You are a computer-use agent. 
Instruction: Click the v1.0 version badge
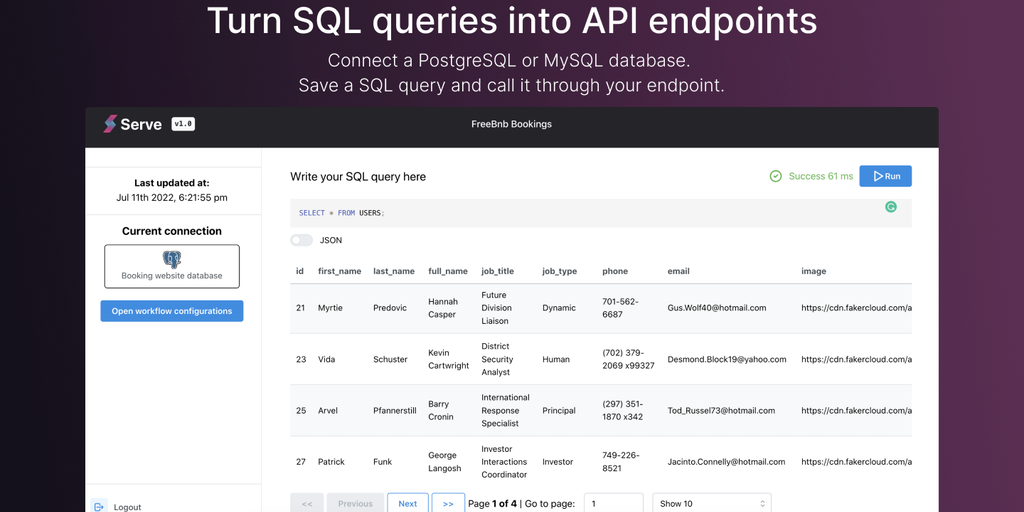[x=182, y=124]
